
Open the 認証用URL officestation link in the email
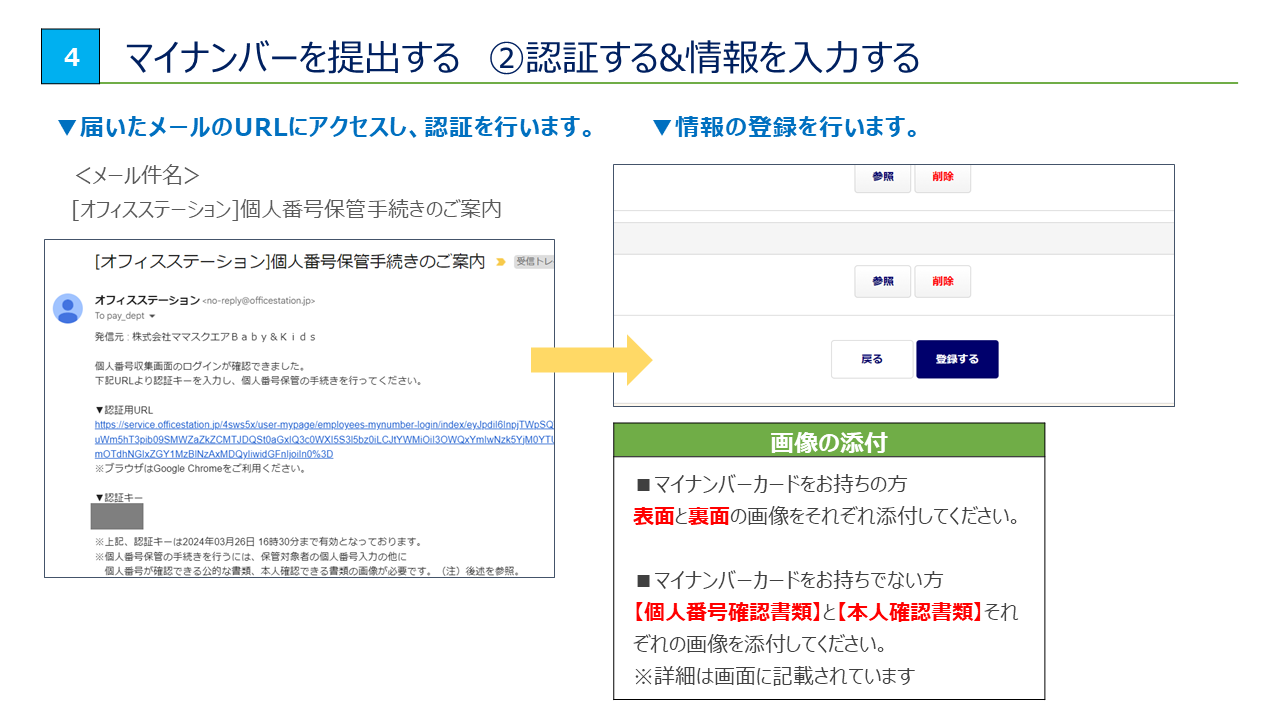[324, 439]
